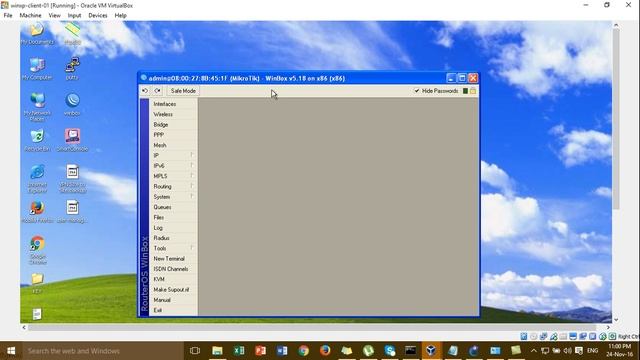
Task: Open Skype from the Windows taskbar
Action: coord(390,351)
